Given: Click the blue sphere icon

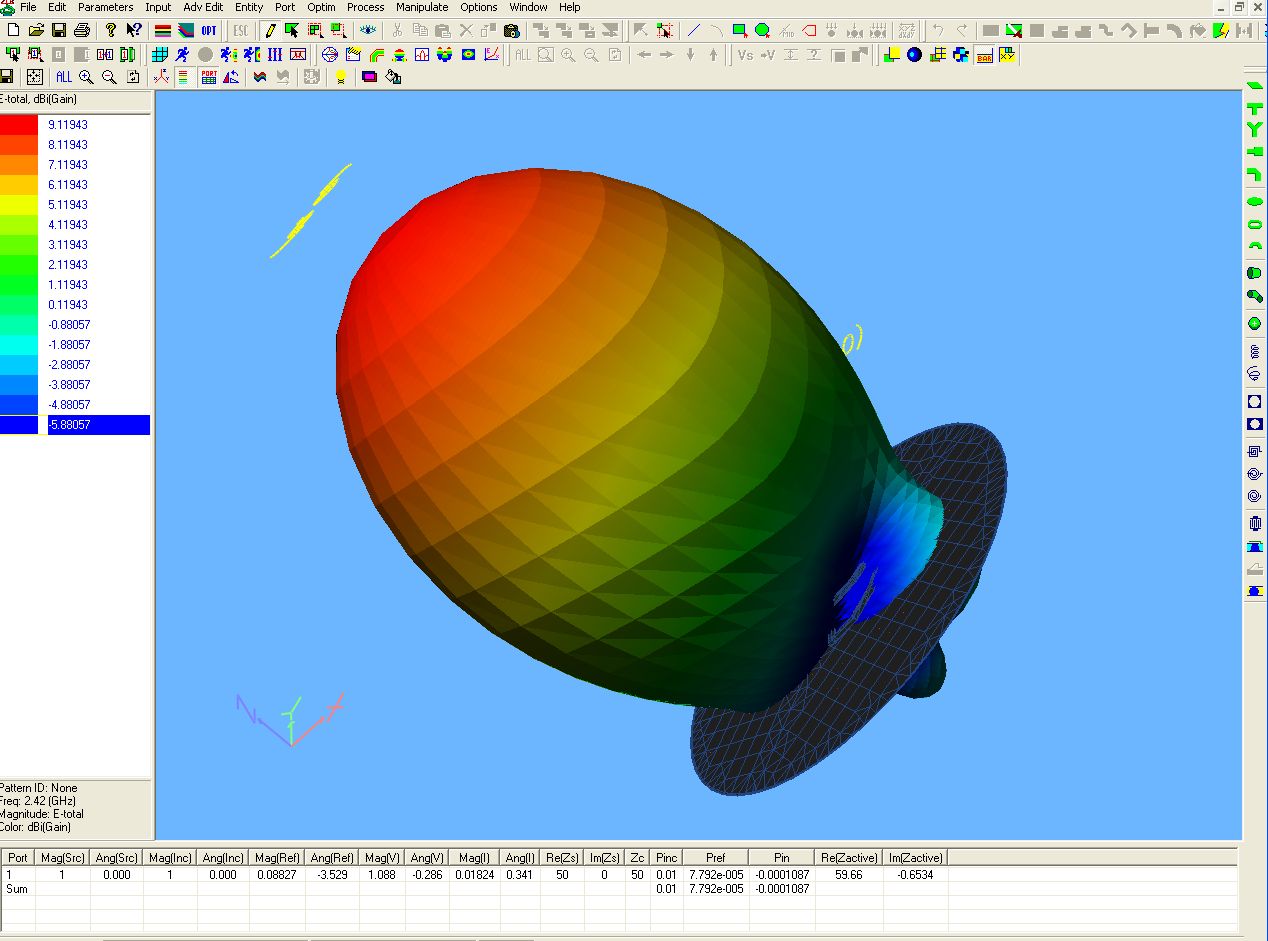Looking at the screenshot, I should coord(914,54).
